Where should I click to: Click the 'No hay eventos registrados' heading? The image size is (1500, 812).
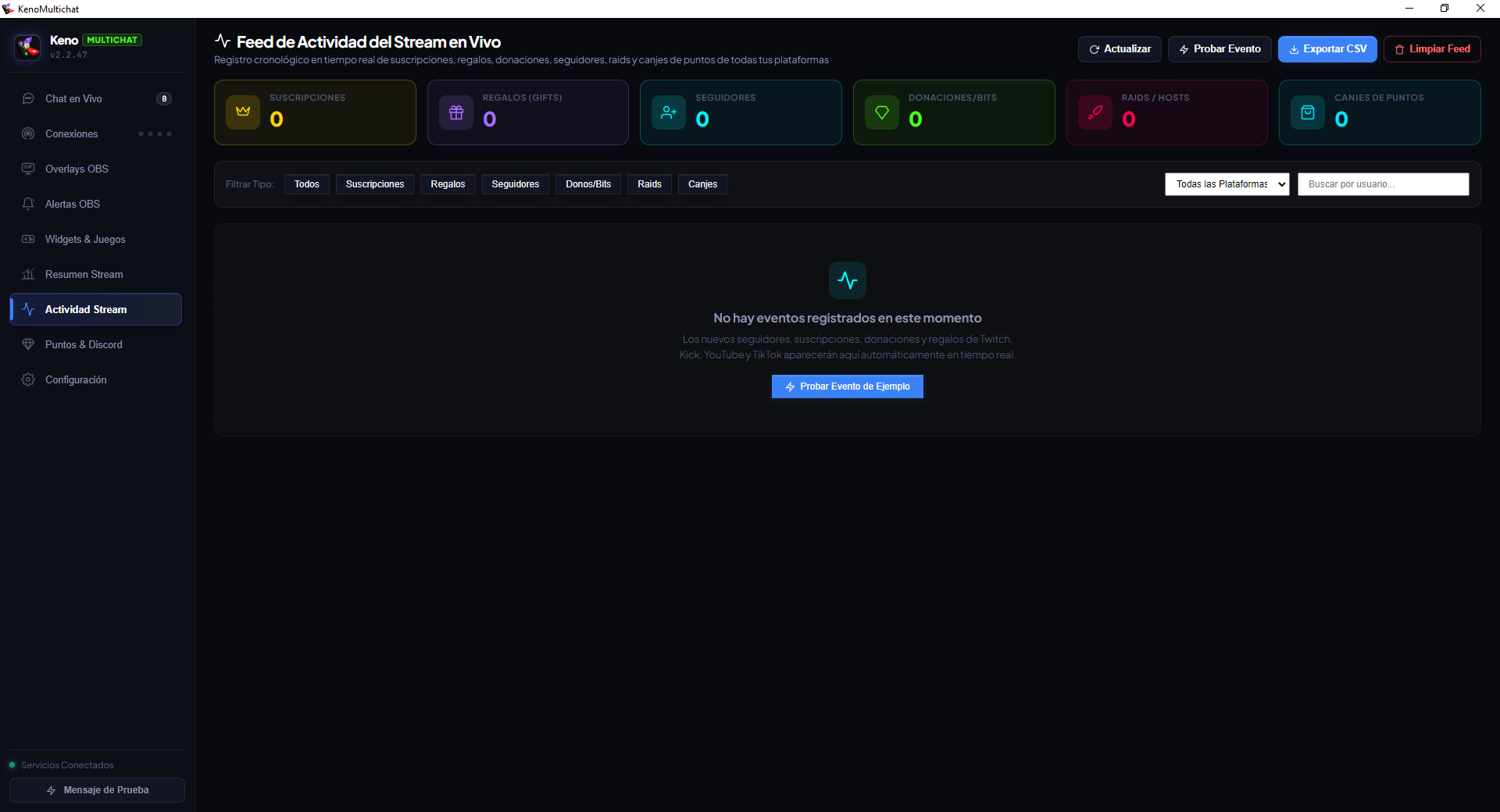coord(847,318)
